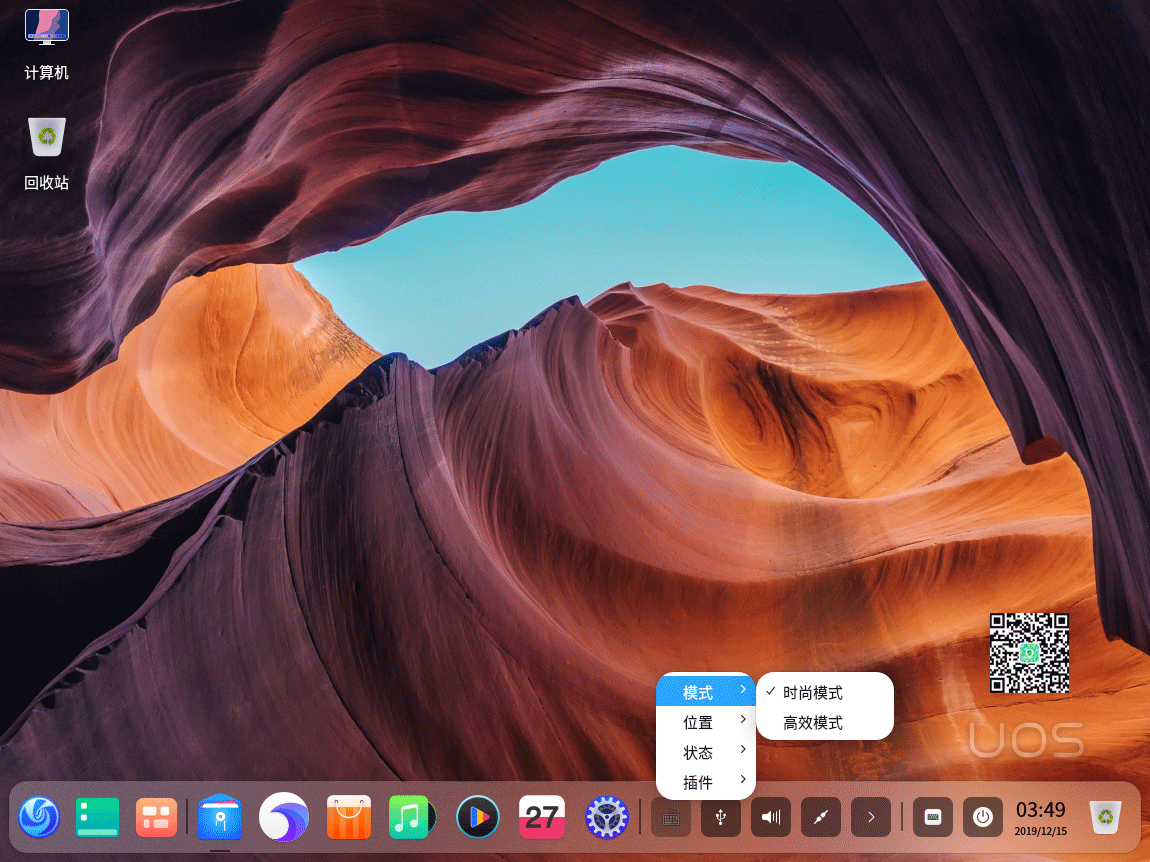The width and height of the screenshot is (1150, 862).
Task: Open the gear-shaped control center icon
Action: tap(605, 817)
